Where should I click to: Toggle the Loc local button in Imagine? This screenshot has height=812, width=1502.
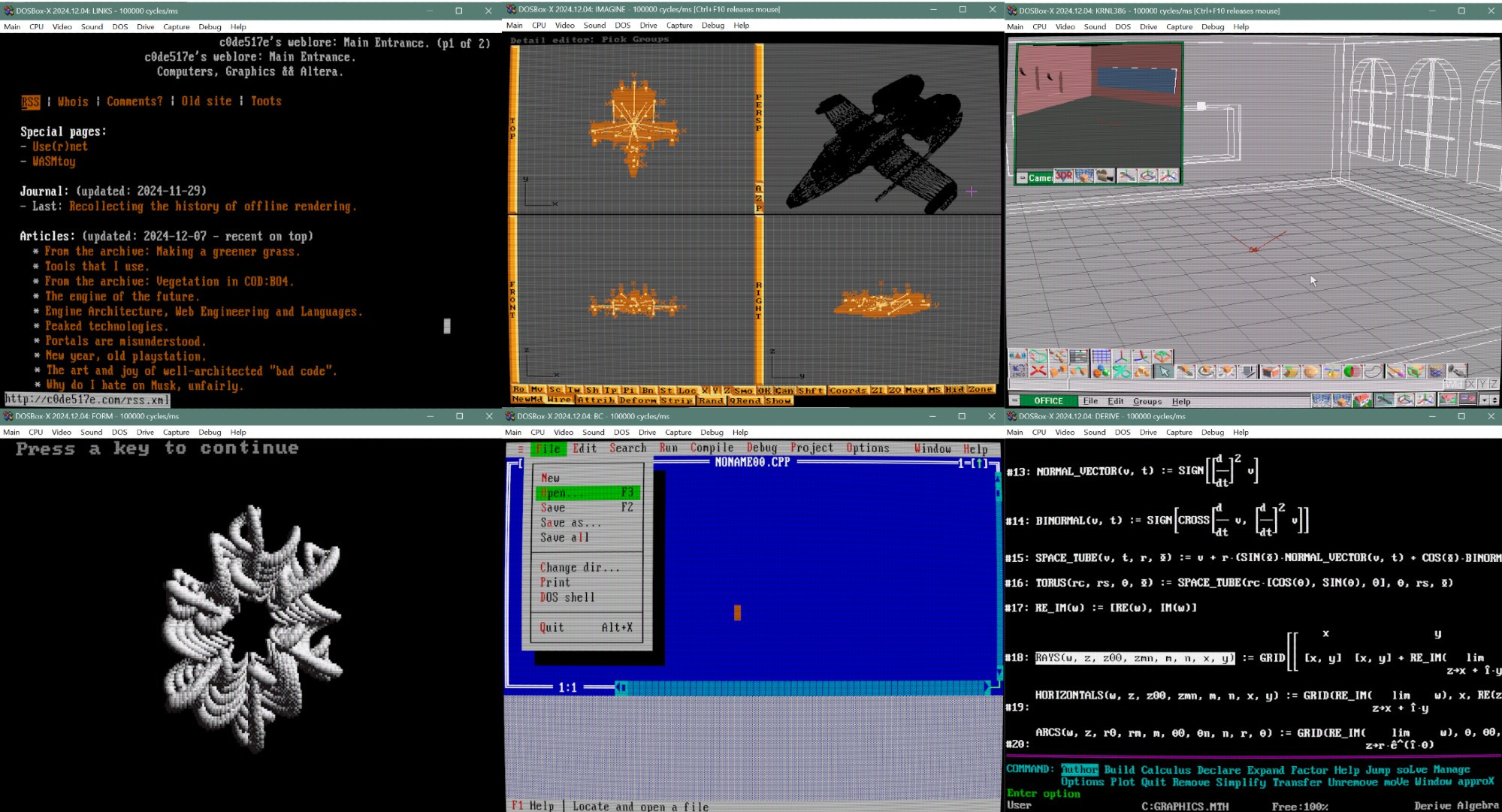687,390
